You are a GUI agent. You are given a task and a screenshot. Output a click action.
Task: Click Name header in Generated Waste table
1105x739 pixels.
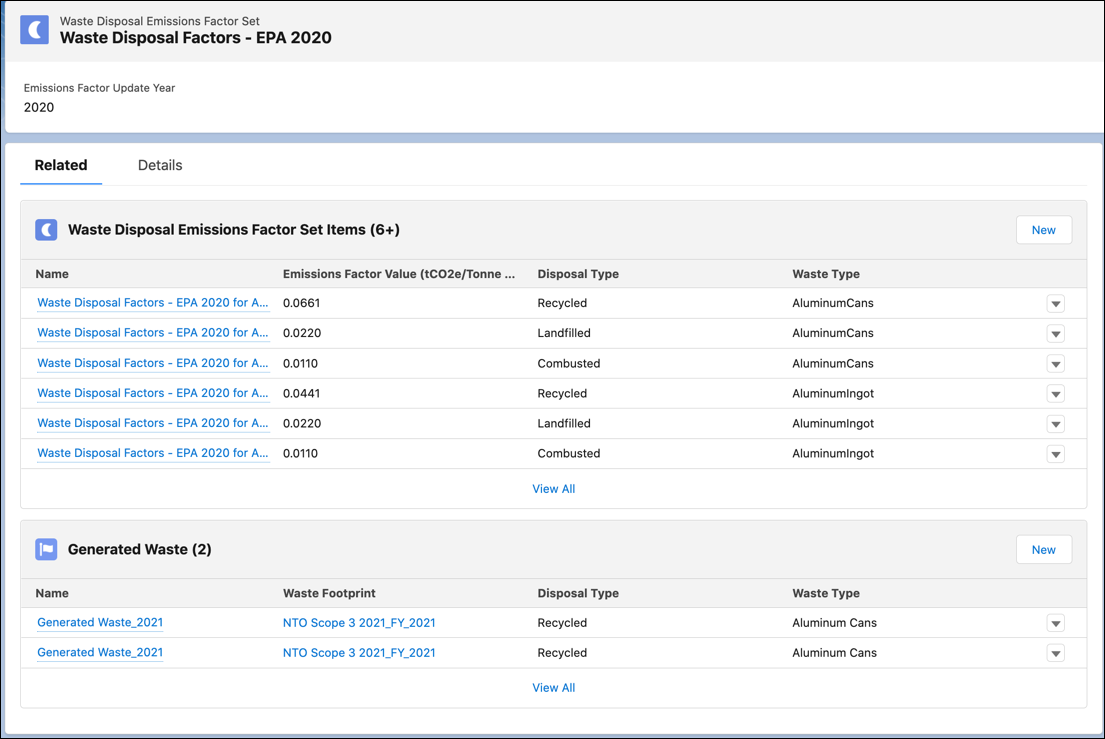(x=52, y=593)
